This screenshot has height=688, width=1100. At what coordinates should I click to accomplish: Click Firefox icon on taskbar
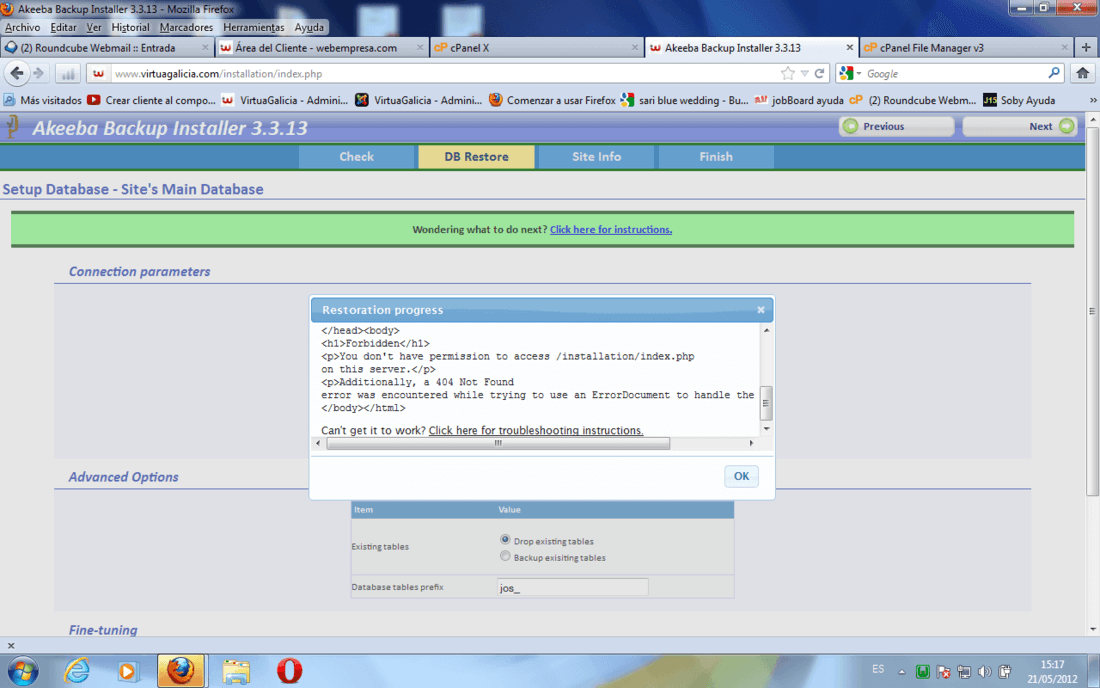pyautogui.click(x=181, y=671)
